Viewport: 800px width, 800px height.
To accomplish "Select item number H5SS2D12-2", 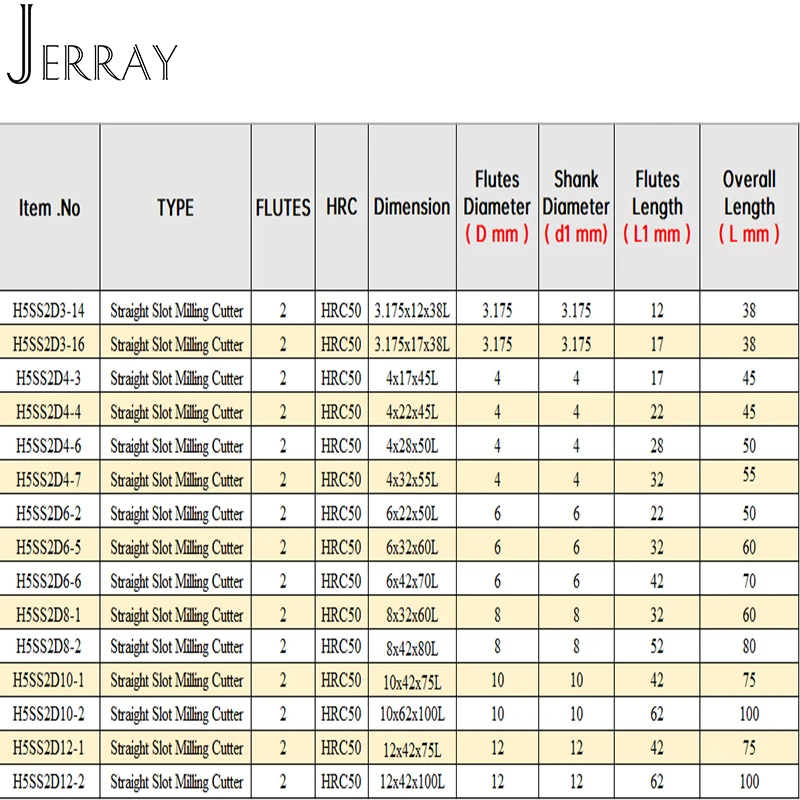I will (48, 782).
